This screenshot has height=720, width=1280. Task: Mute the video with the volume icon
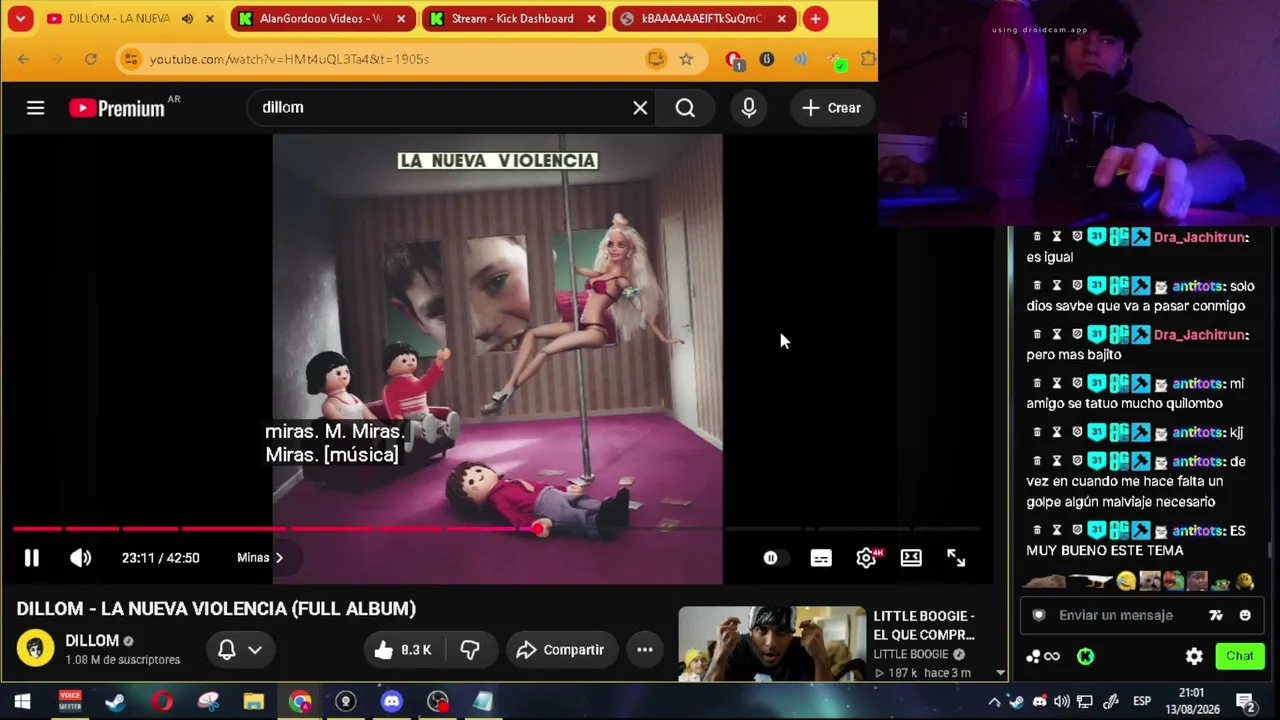coord(81,558)
